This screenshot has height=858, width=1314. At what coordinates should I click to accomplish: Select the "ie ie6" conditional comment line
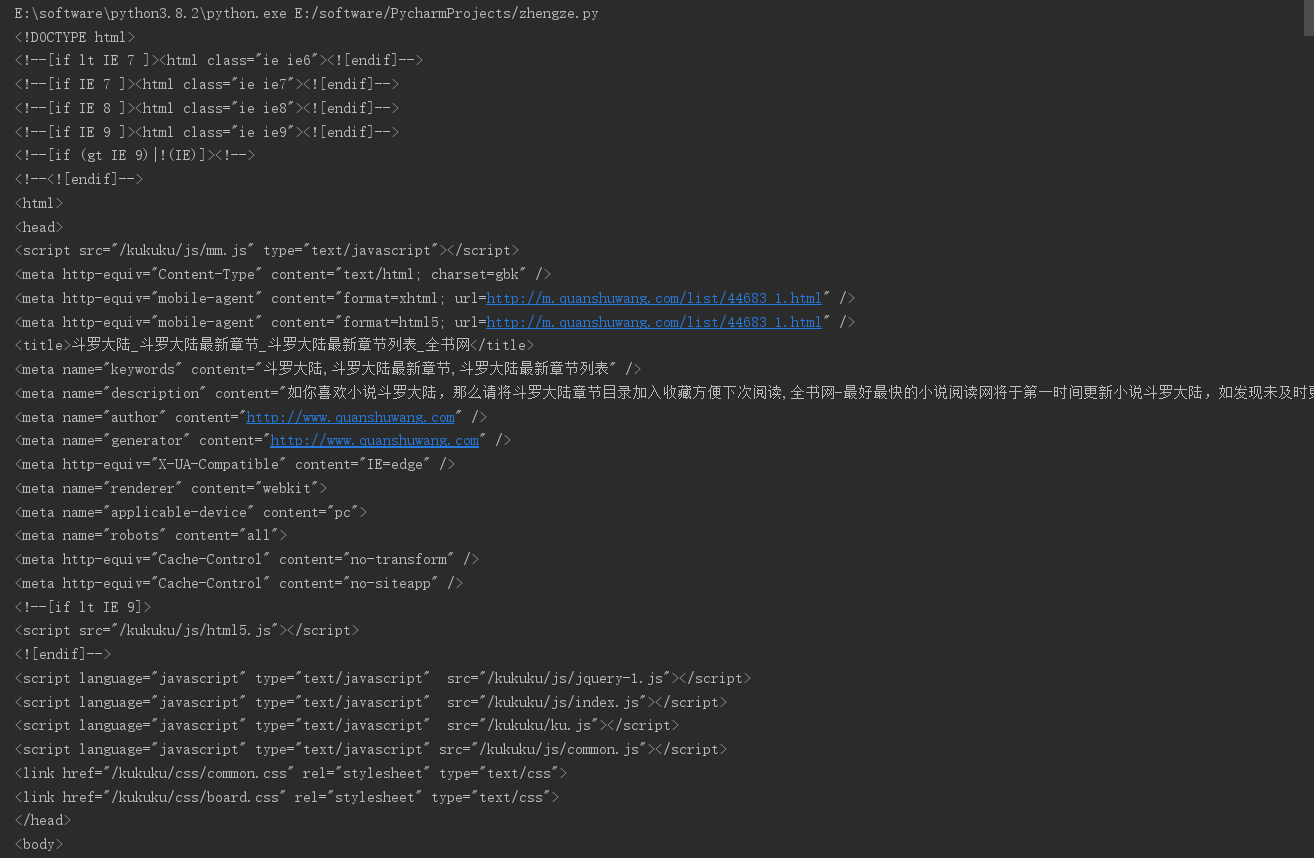(219, 60)
